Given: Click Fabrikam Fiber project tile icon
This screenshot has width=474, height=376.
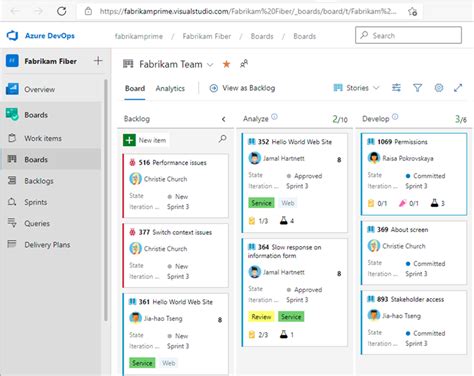Looking at the screenshot, I should click(12, 61).
